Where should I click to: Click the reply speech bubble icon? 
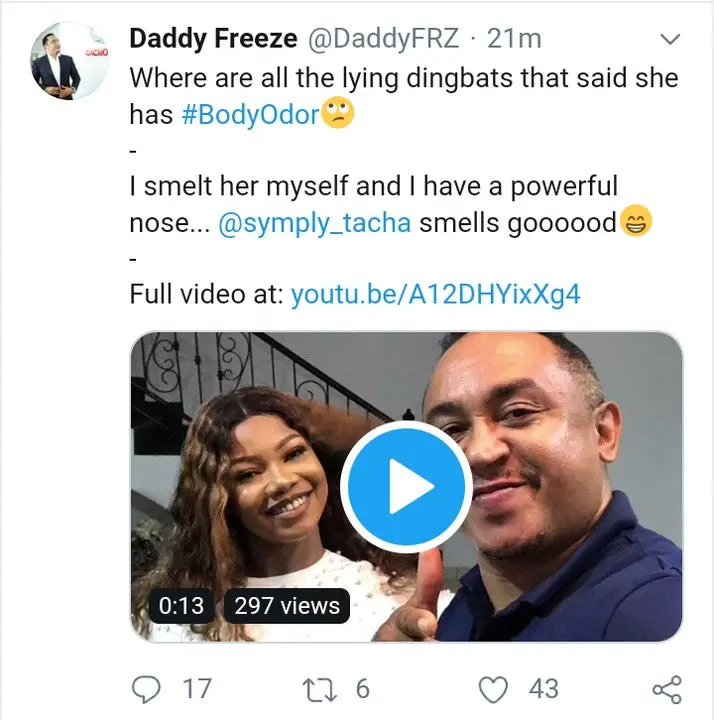(x=146, y=689)
